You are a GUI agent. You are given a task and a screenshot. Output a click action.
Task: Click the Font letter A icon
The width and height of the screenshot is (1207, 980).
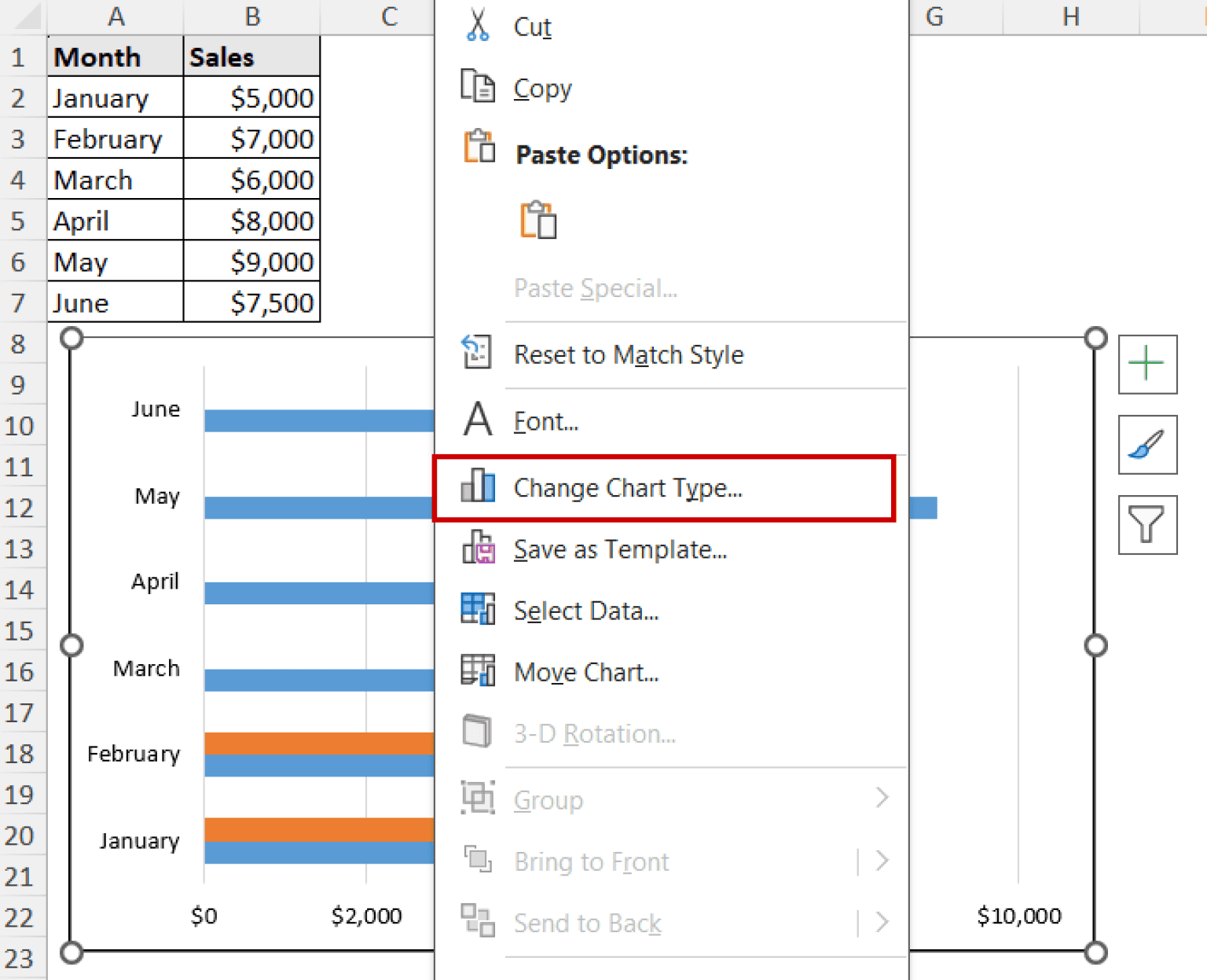tap(476, 420)
